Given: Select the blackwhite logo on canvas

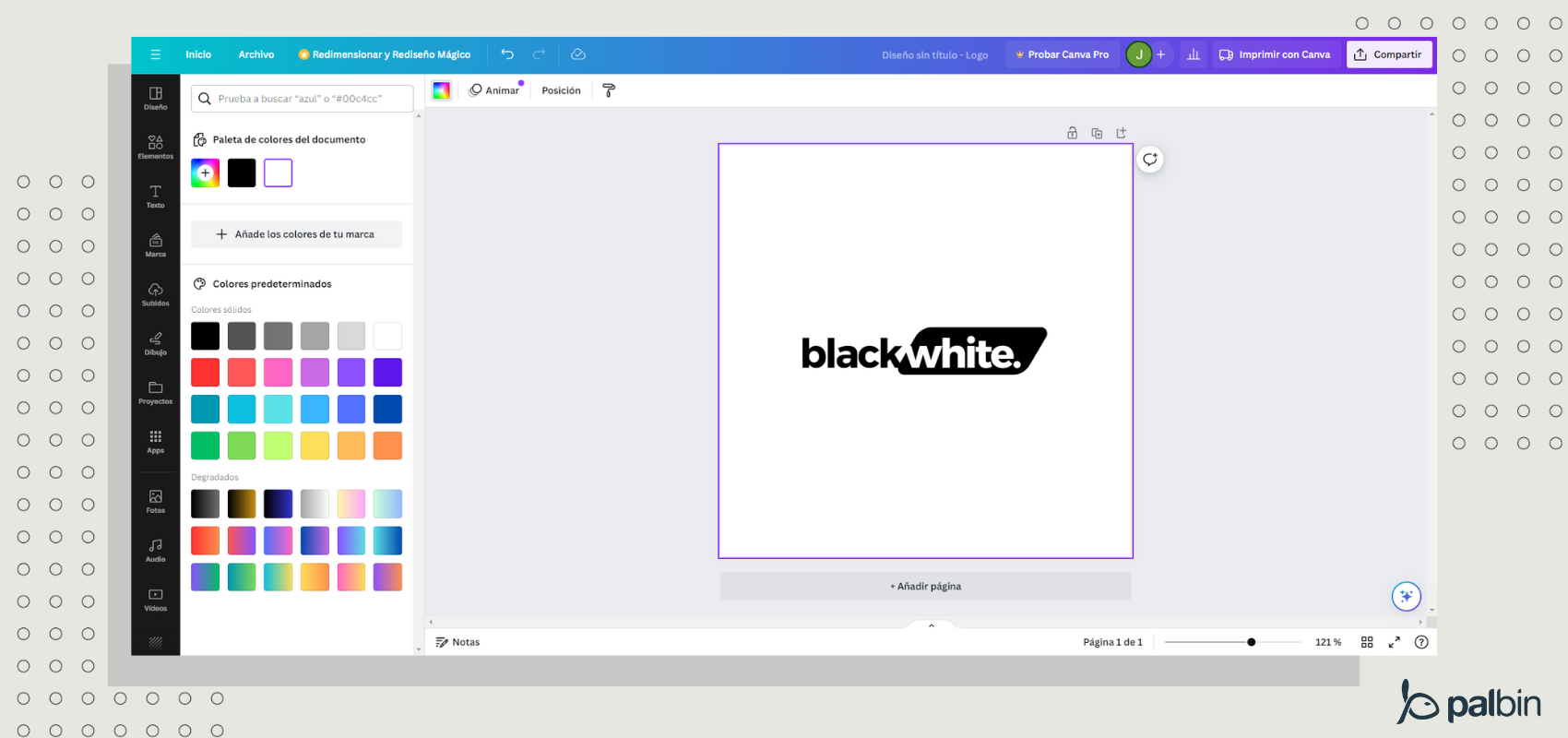Looking at the screenshot, I should click(924, 351).
